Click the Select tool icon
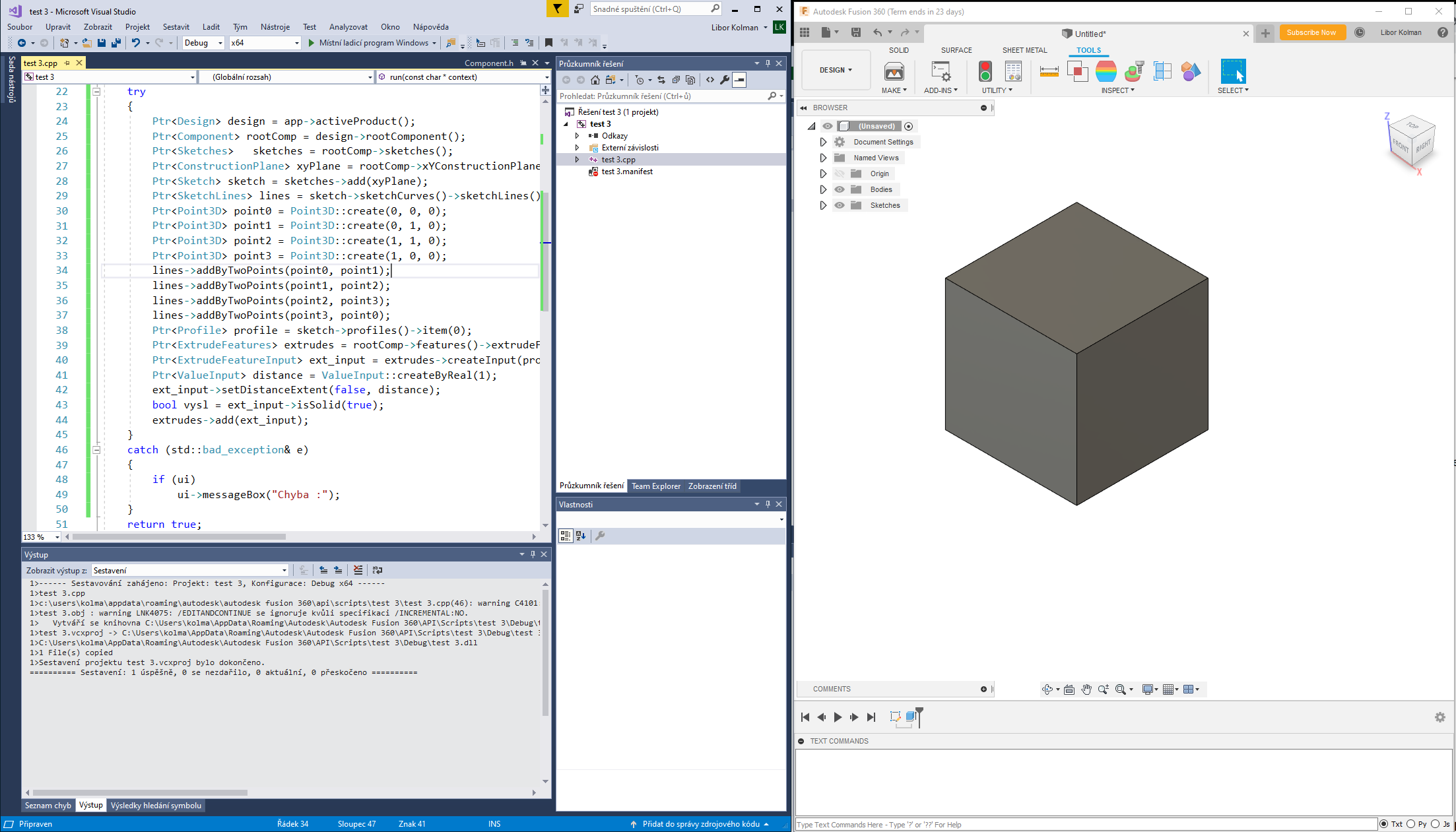Viewport: 1456px width, 832px height. tap(1232, 71)
